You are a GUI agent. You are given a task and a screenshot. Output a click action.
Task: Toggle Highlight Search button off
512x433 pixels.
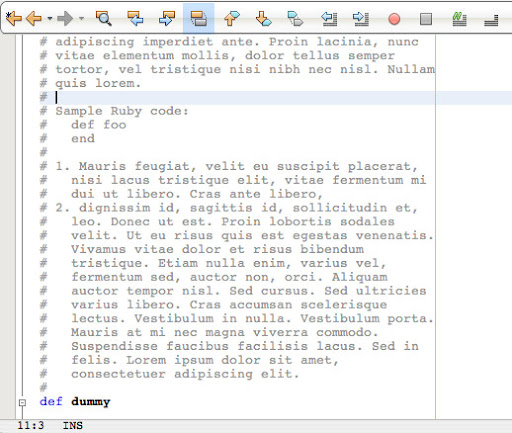coord(199,18)
